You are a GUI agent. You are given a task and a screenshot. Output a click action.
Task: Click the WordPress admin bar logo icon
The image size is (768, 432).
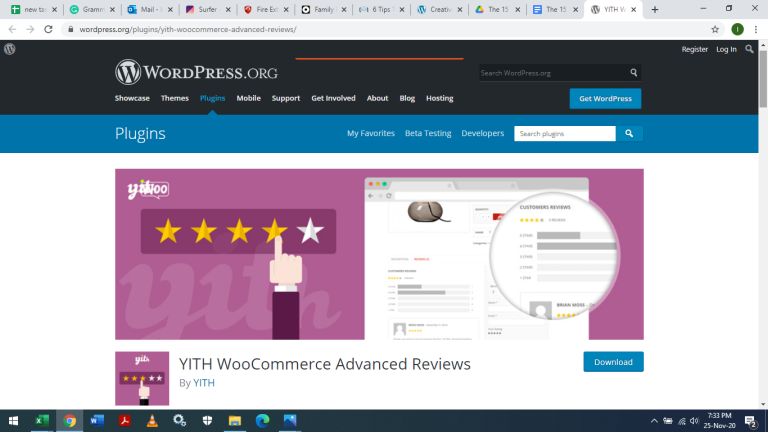click(x=9, y=49)
